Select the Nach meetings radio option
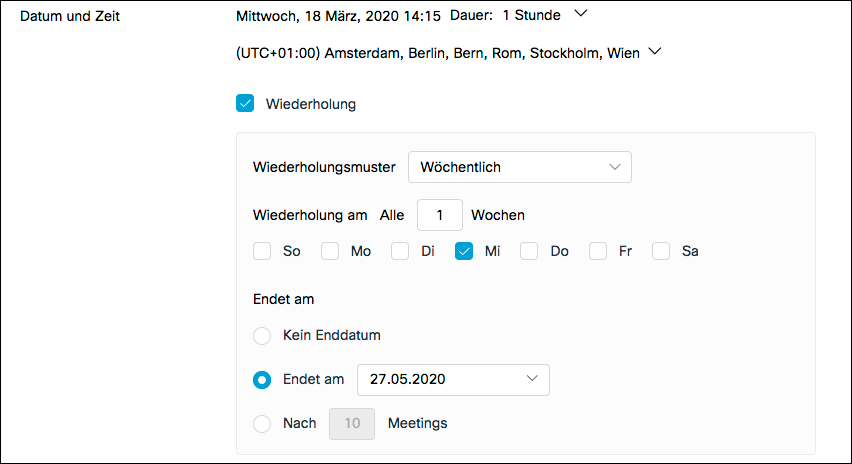Screen dimensions: 852x464 pyautogui.click(x=262, y=423)
